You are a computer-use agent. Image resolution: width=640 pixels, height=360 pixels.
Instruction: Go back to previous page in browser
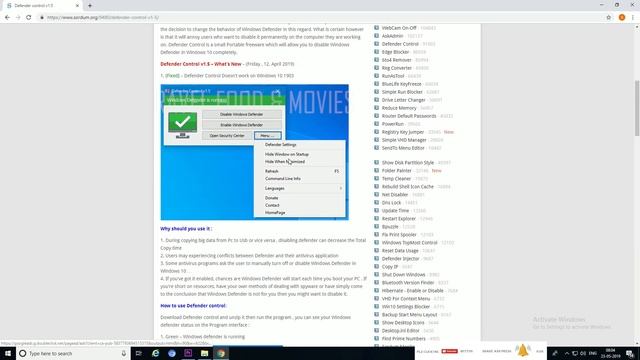(7, 18)
